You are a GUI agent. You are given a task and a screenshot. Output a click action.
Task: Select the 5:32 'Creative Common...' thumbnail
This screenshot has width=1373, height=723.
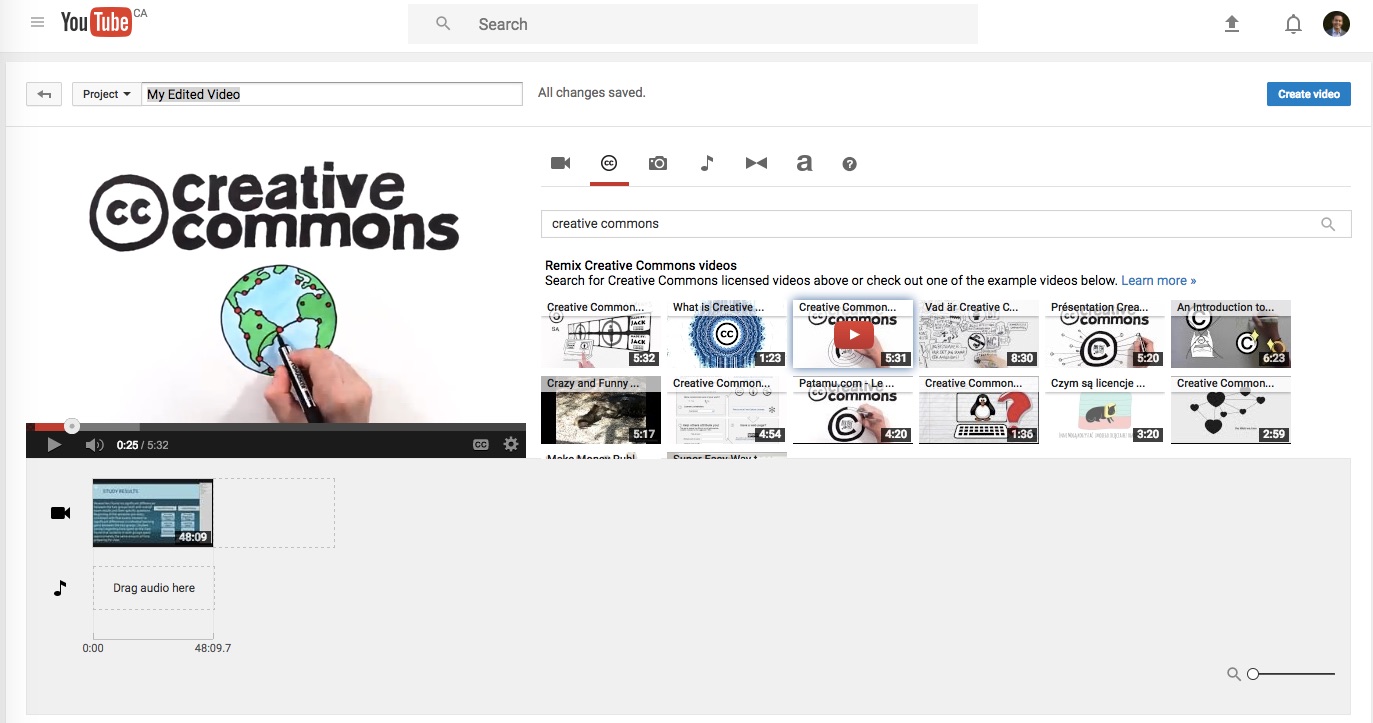(x=601, y=334)
